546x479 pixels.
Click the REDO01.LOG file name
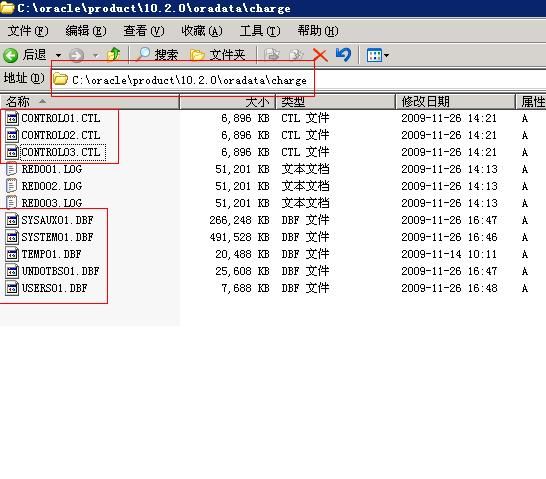(52, 169)
